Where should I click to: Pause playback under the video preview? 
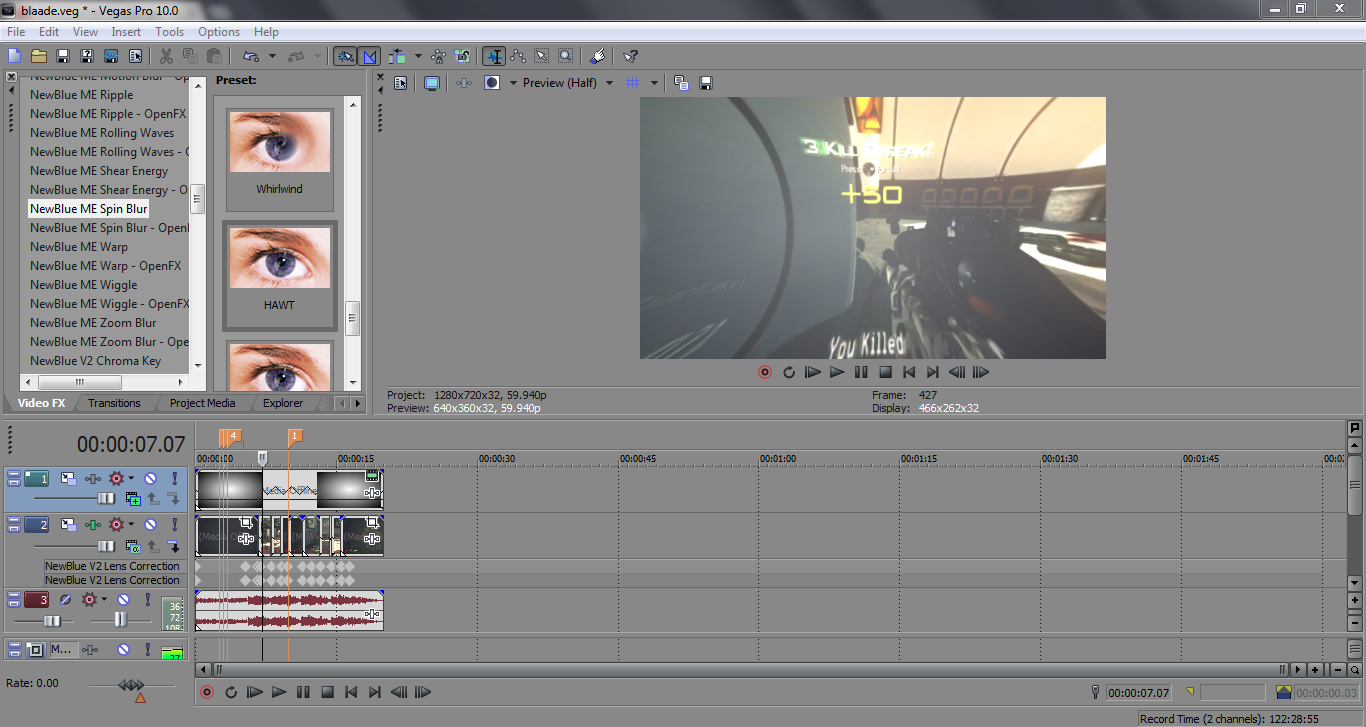coord(861,372)
